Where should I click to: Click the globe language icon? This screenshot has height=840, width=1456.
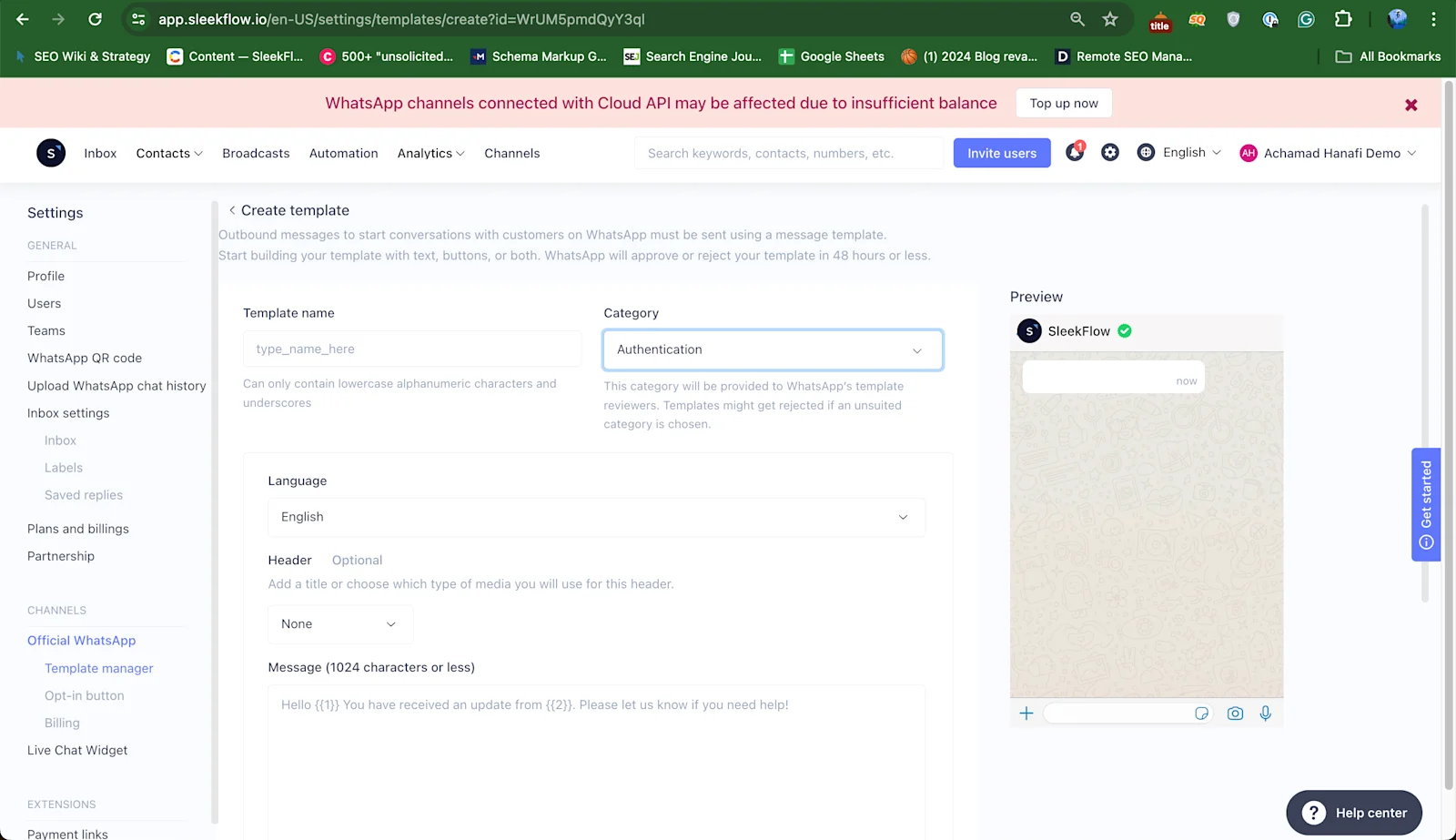pyautogui.click(x=1146, y=153)
